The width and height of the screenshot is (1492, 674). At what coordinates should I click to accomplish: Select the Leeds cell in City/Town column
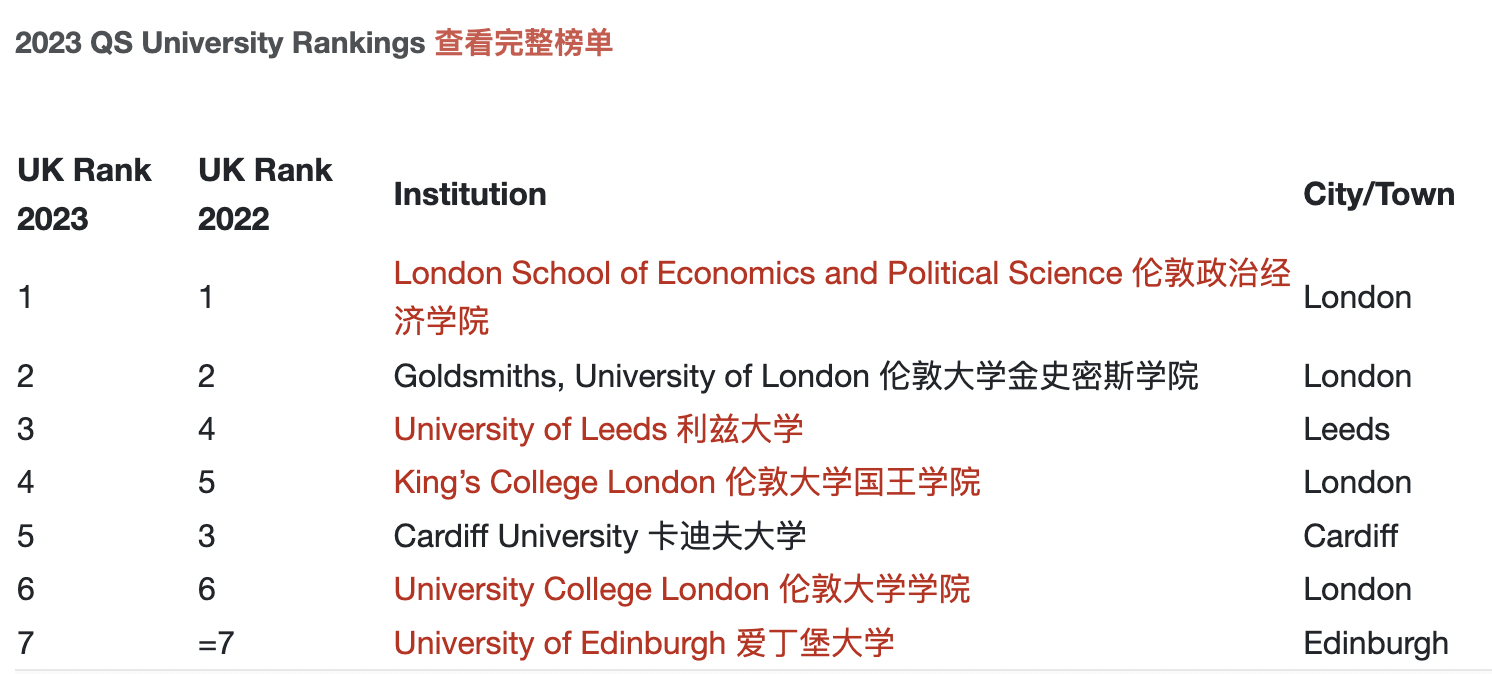pos(1346,430)
